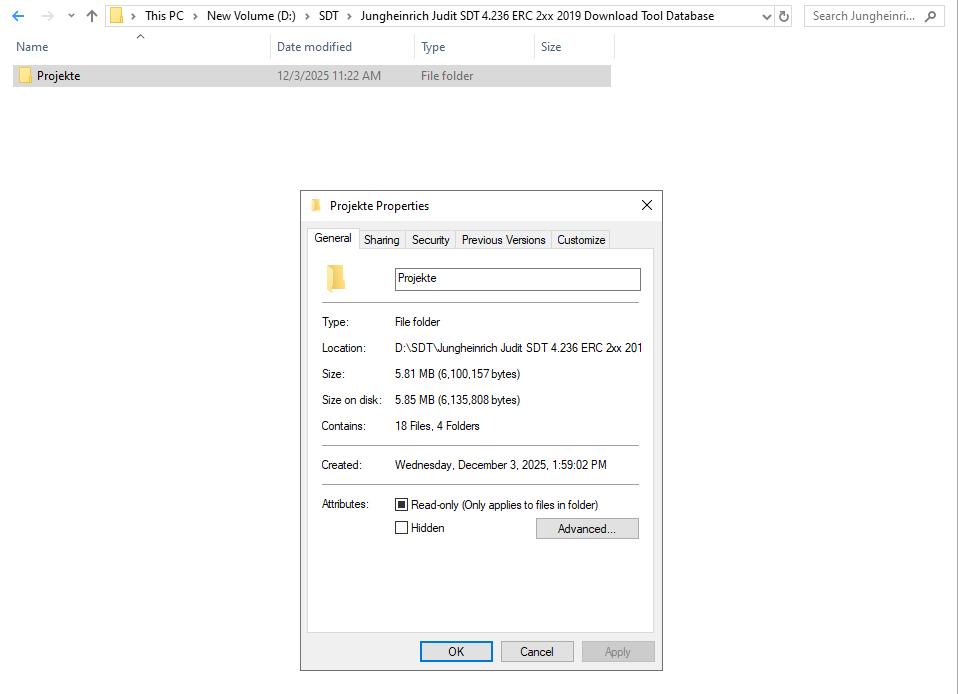
Task: Select the Jungheinrich Judit SDT breadcrumb segment
Action: pos(537,16)
